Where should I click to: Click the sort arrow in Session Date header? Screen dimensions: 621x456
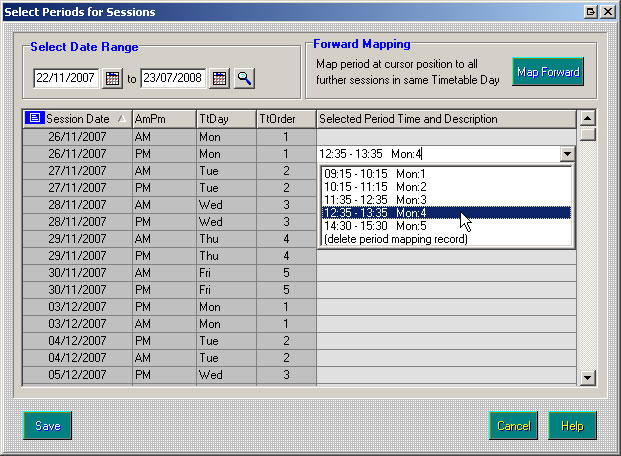click(x=122, y=119)
